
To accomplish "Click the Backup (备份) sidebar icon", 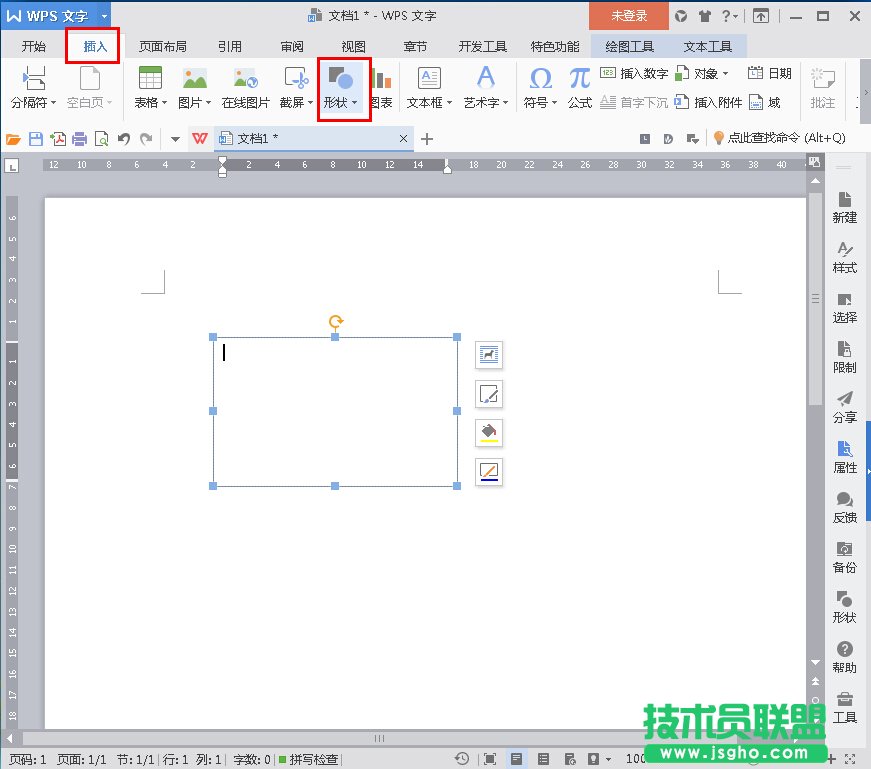I will (x=845, y=557).
